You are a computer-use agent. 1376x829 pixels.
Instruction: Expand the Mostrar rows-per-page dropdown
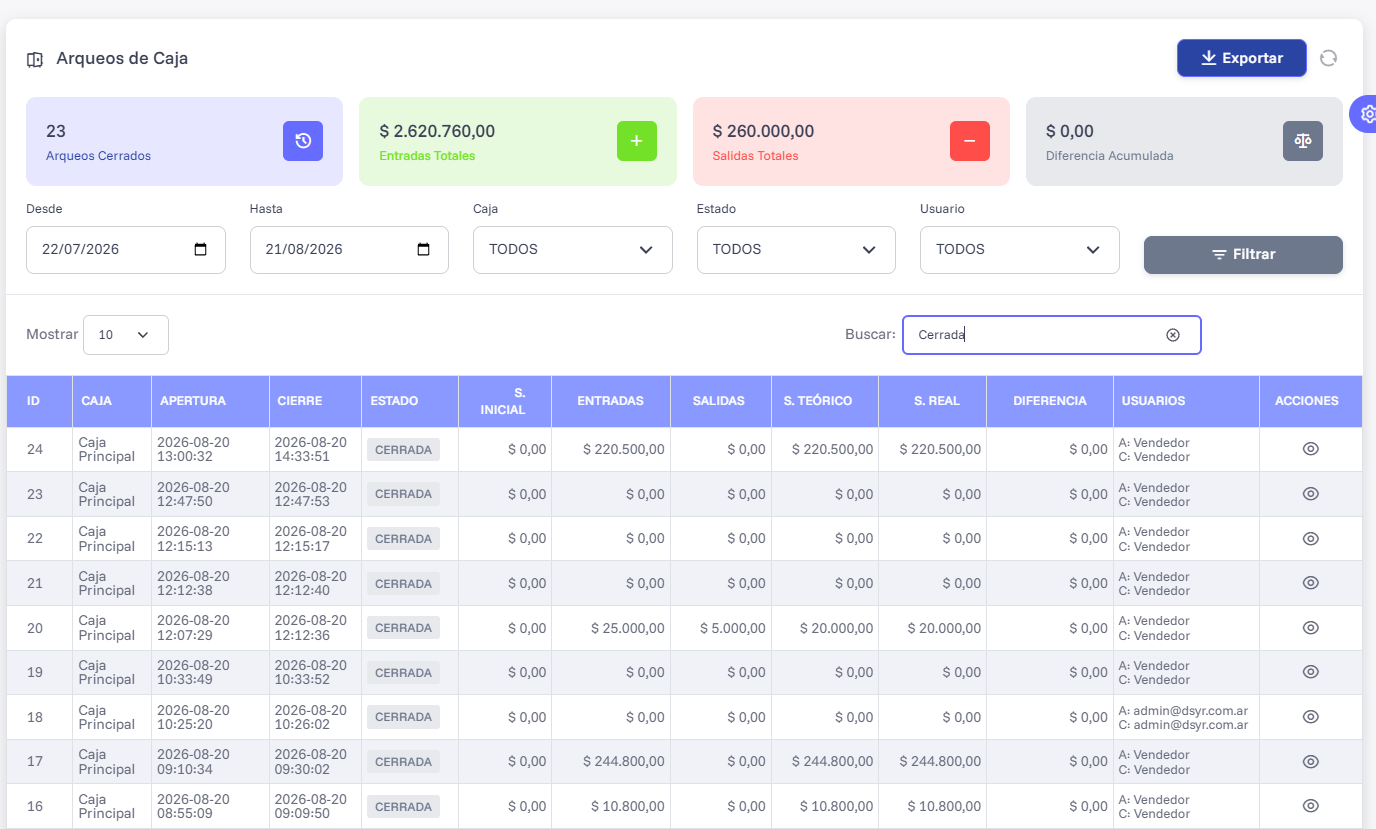point(126,335)
